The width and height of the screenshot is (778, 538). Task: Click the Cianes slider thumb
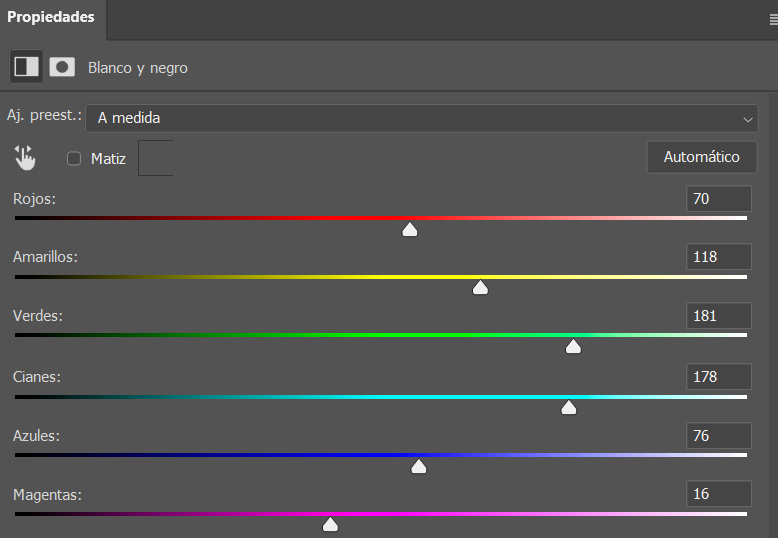569,407
